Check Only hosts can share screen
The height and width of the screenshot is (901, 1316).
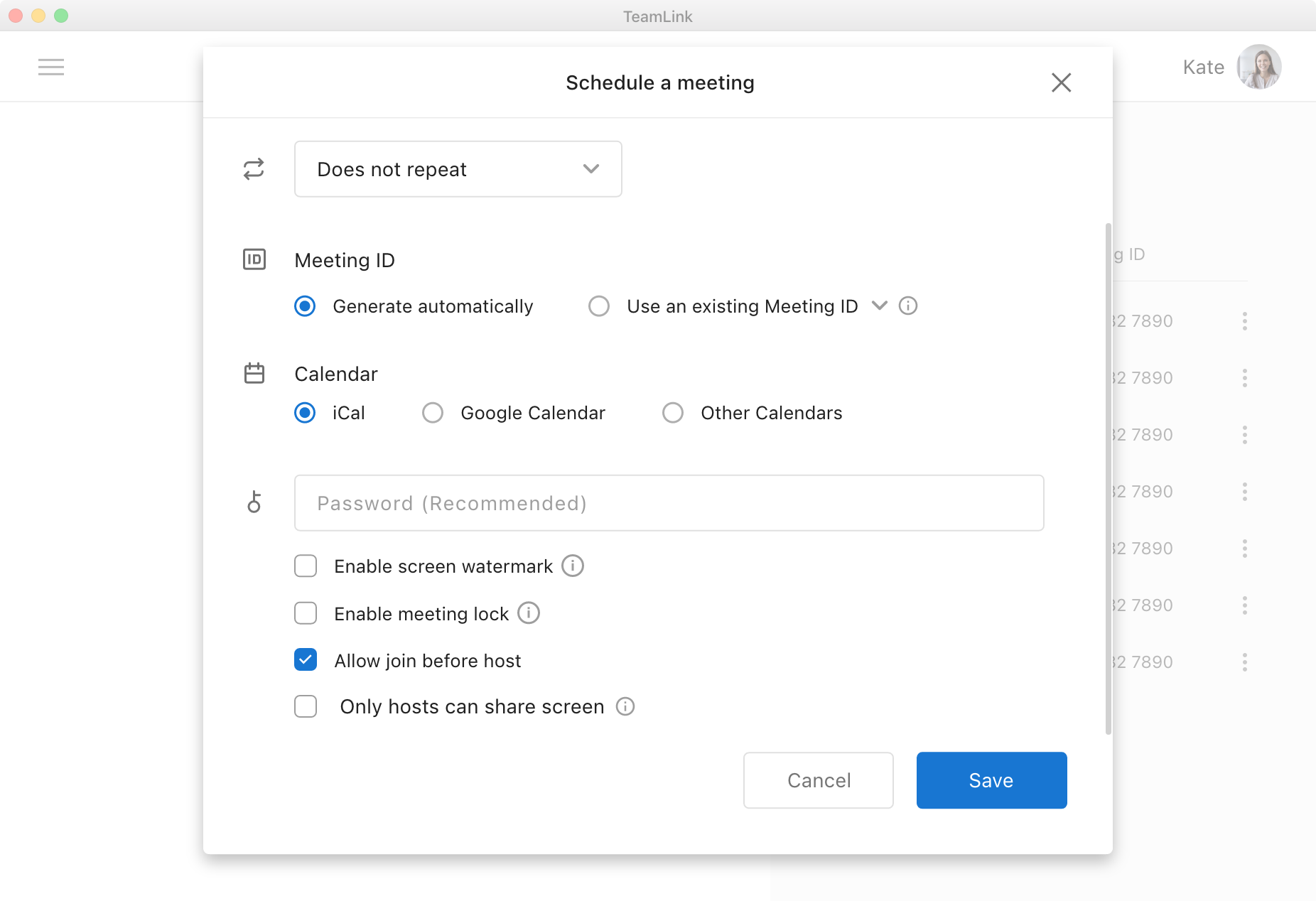[306, 706]
